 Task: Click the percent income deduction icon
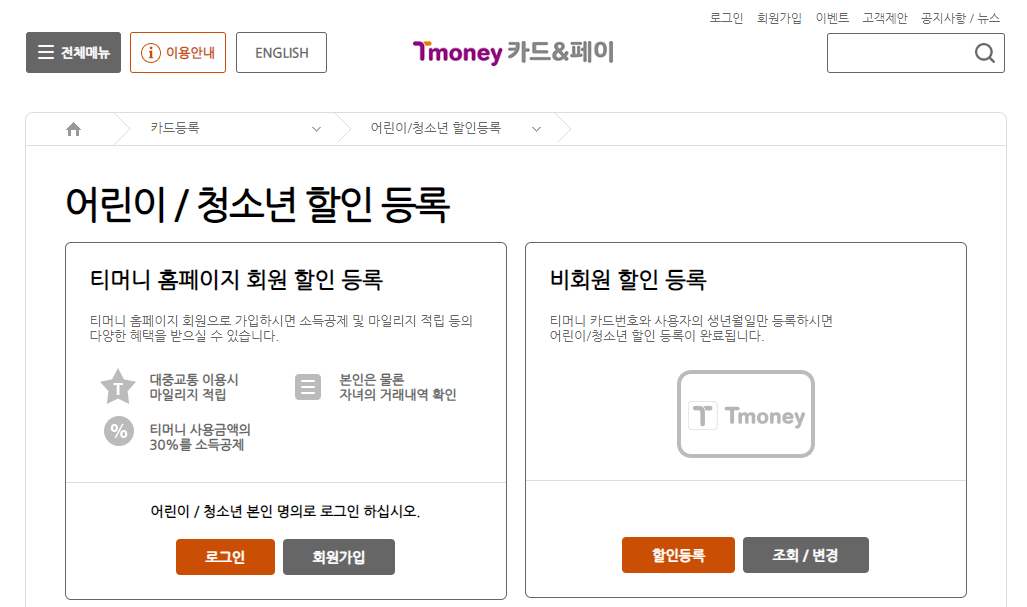(x=119, y=432)
